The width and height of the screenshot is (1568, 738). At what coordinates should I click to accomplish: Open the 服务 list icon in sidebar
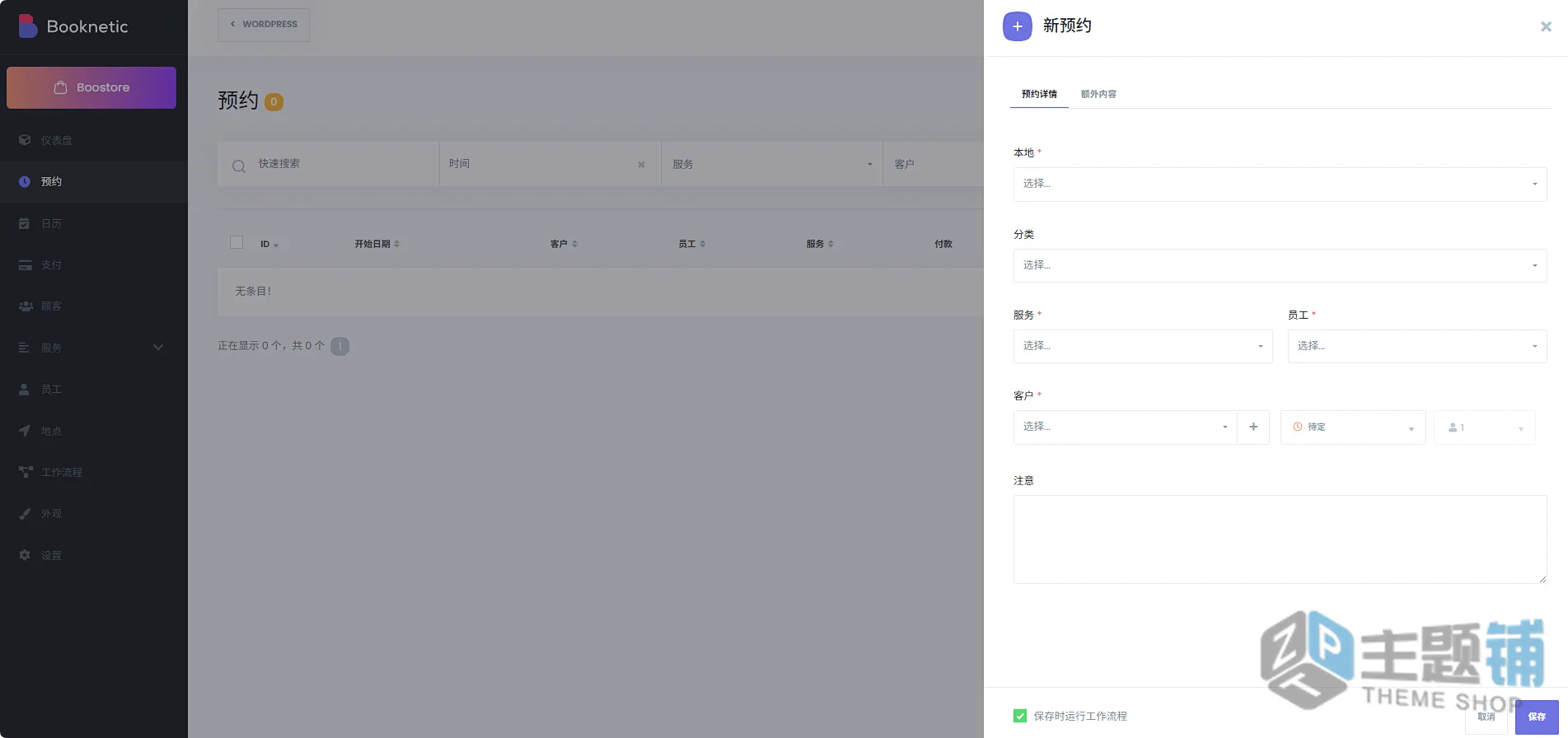25,348
